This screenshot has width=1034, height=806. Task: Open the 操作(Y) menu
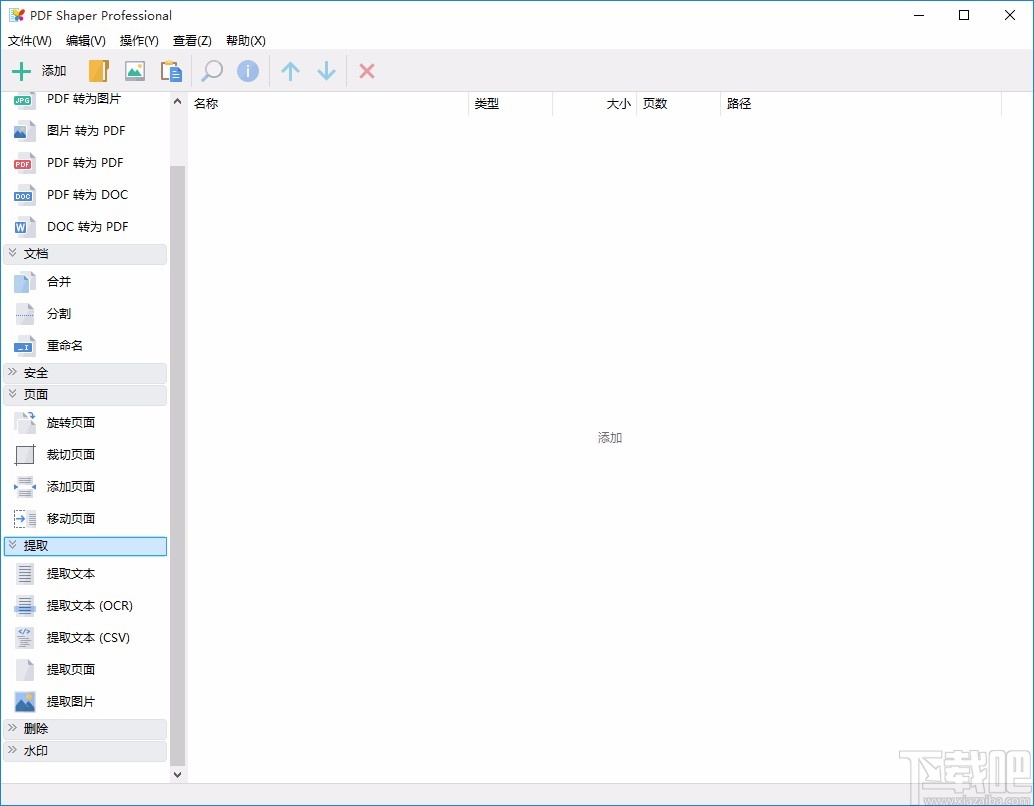138,40
